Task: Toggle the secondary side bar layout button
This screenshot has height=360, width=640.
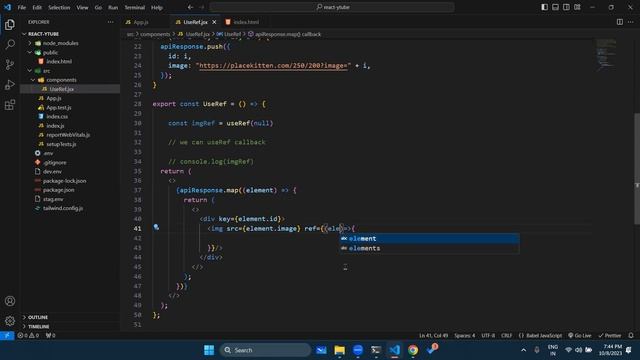Action: coord(566,7)
